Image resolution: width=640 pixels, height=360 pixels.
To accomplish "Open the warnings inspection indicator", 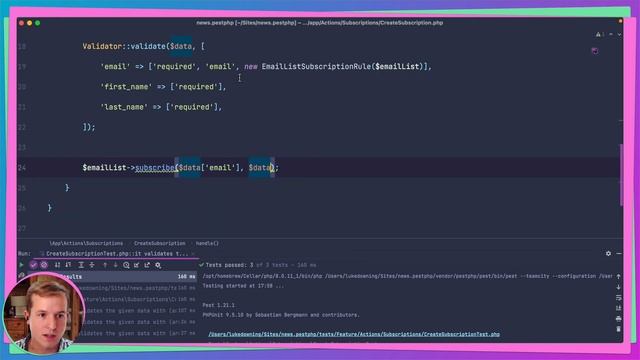I will point(600,35).
